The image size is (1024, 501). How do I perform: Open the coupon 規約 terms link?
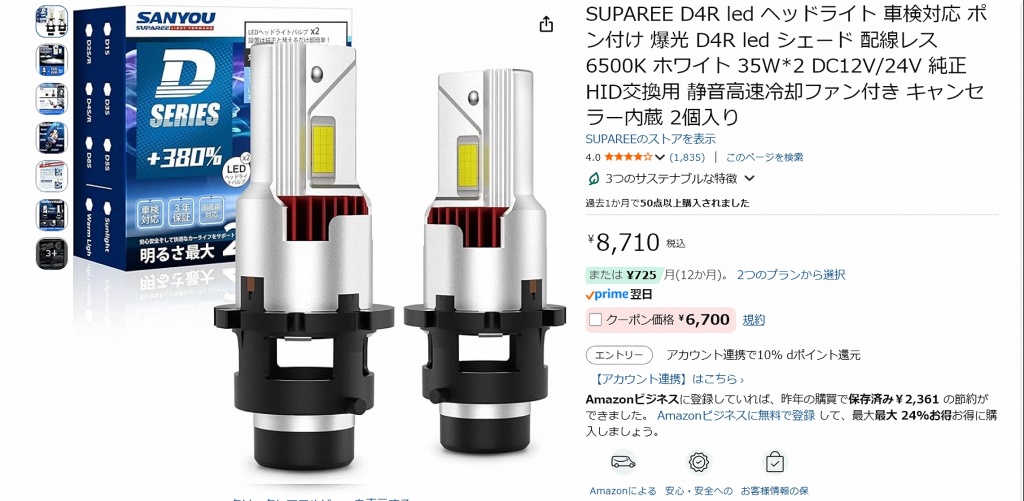(x=754, y=320)
